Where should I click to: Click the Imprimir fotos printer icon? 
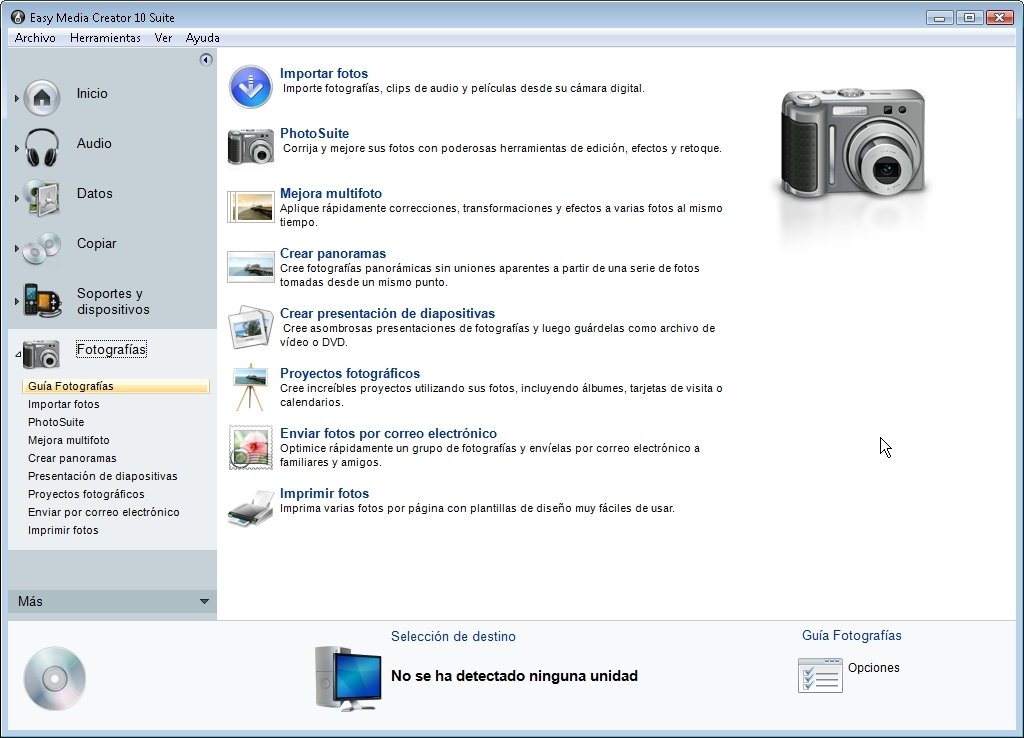[x=251, y=508]
